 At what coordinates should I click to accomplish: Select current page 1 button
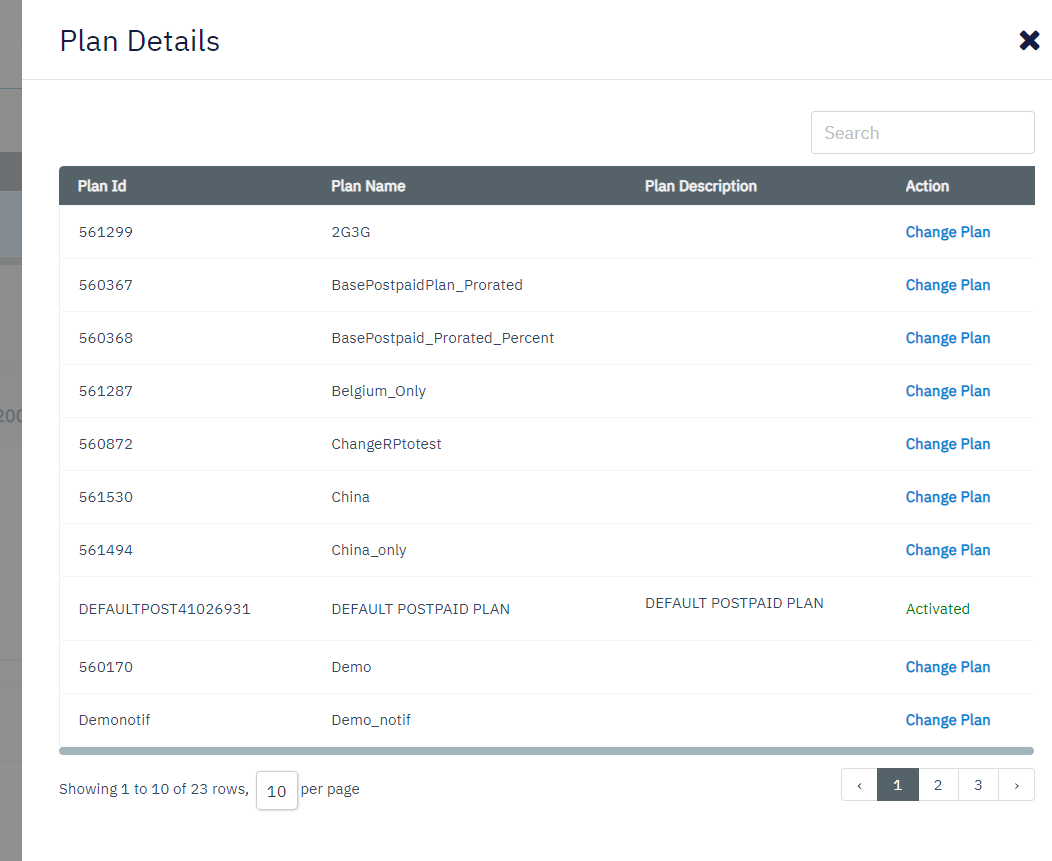pos(897,785)
